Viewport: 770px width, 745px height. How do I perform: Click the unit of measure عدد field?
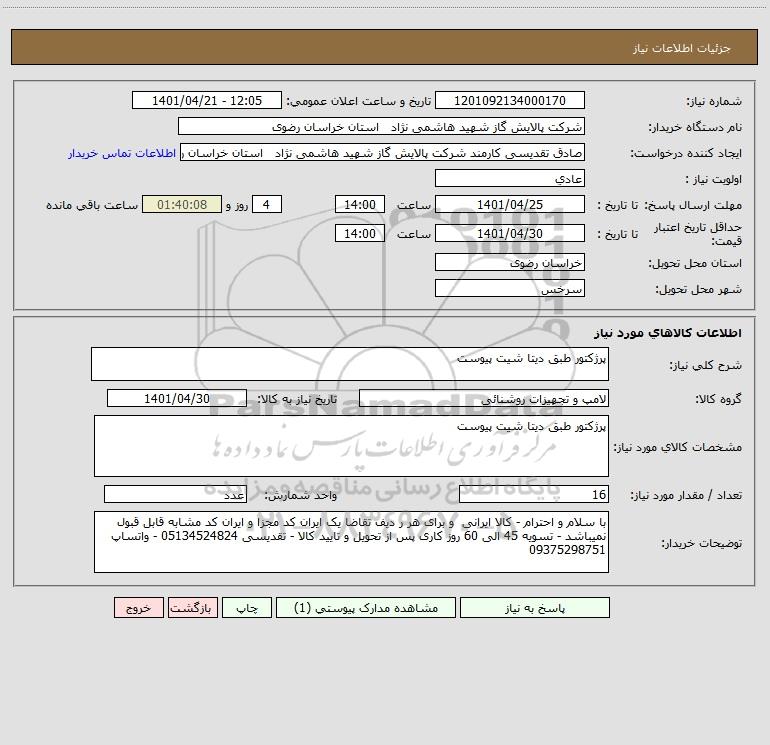[x=175, y=494]
